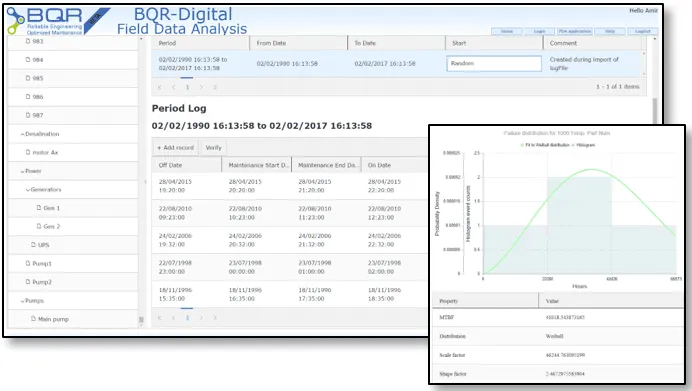
Task: Go to next page in Period Log pager
Action: pyautogui.click(x=201, y=318)
